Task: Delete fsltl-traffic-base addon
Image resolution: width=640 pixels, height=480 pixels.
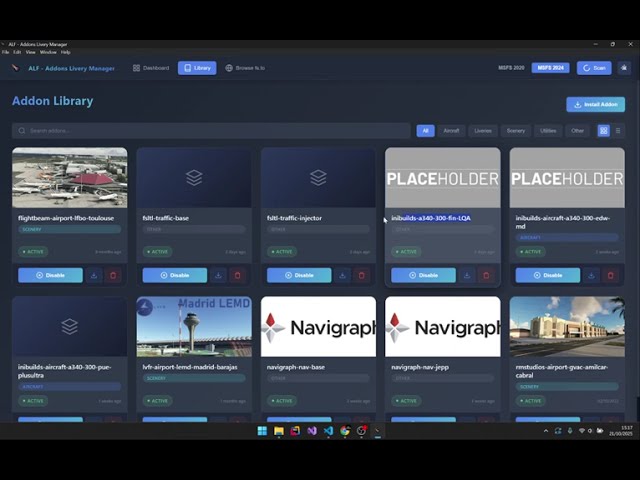Action: 238,275
